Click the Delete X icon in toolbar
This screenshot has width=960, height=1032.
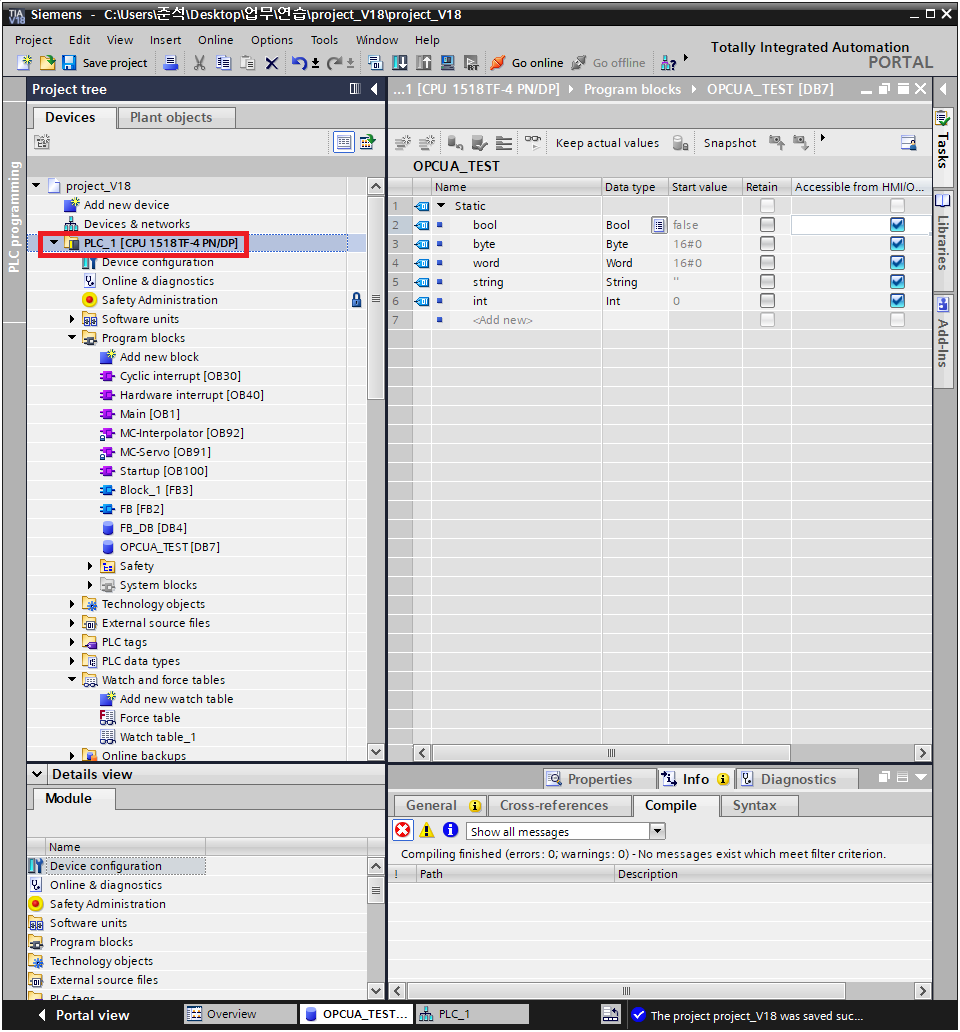pos(271,63)
